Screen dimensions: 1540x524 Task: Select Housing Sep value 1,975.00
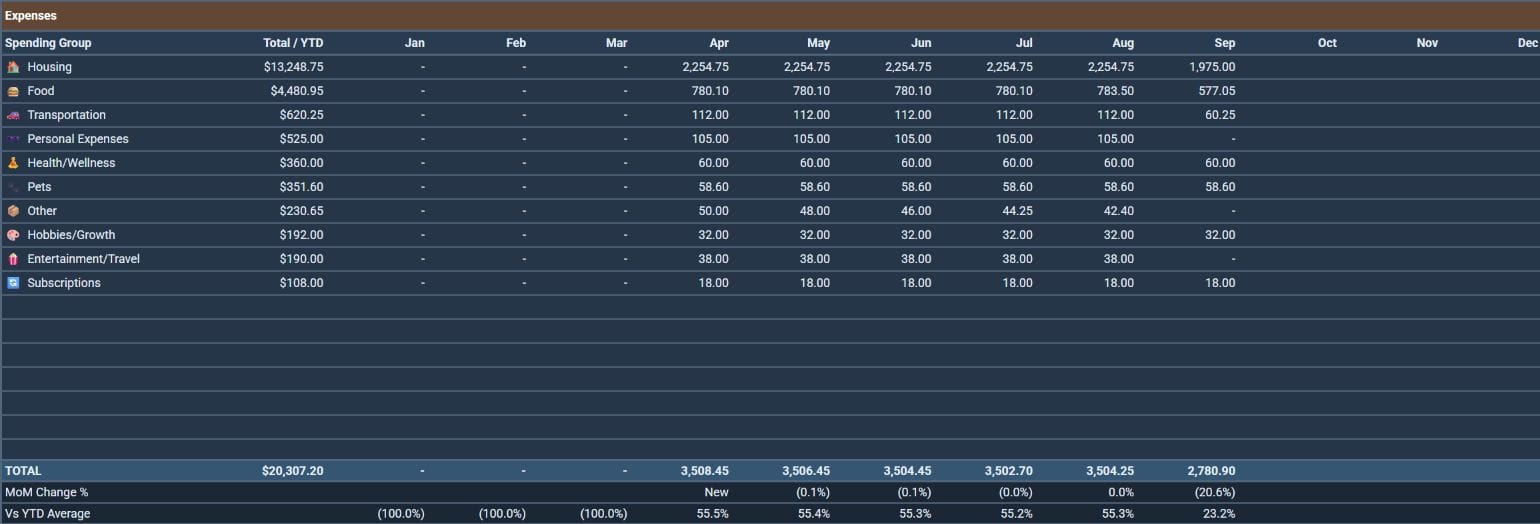[1213, 67]
